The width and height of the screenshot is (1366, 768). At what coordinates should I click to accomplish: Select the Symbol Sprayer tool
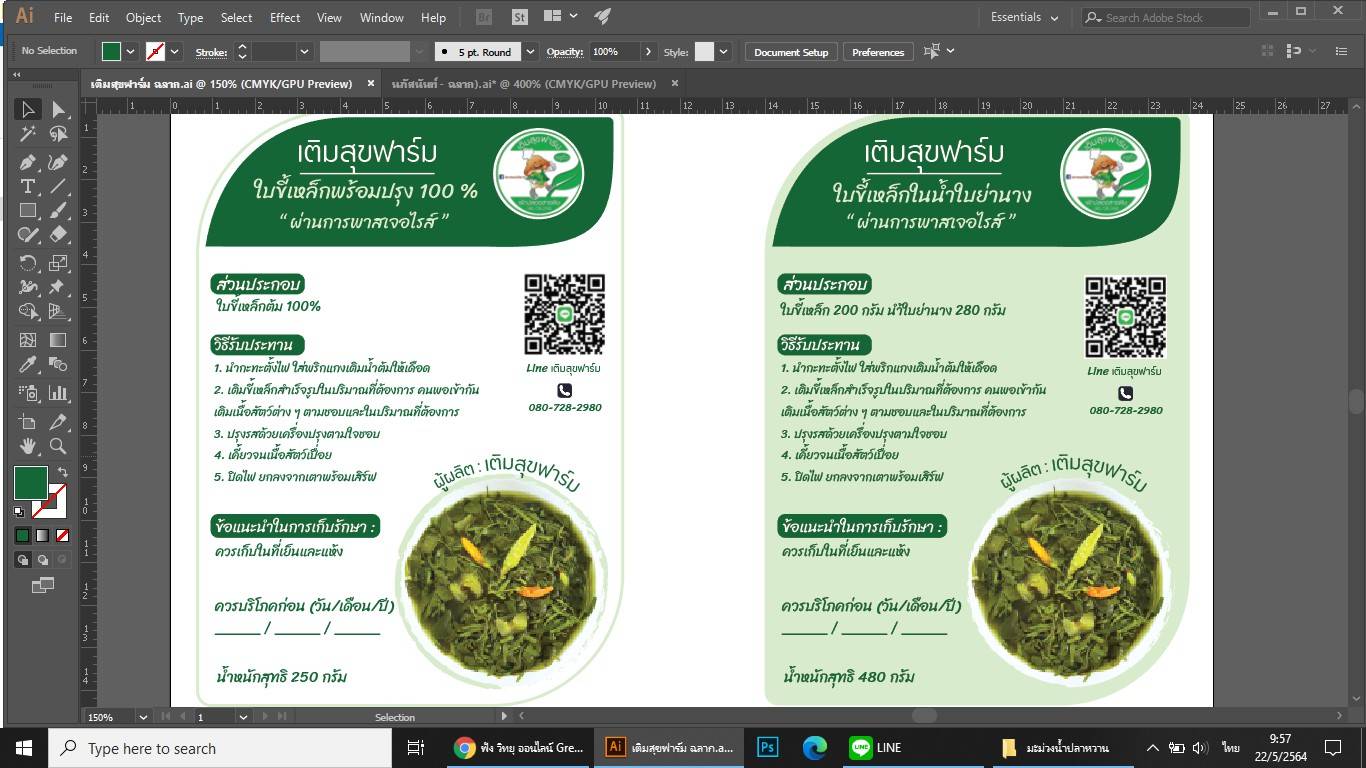pos(28,393)
